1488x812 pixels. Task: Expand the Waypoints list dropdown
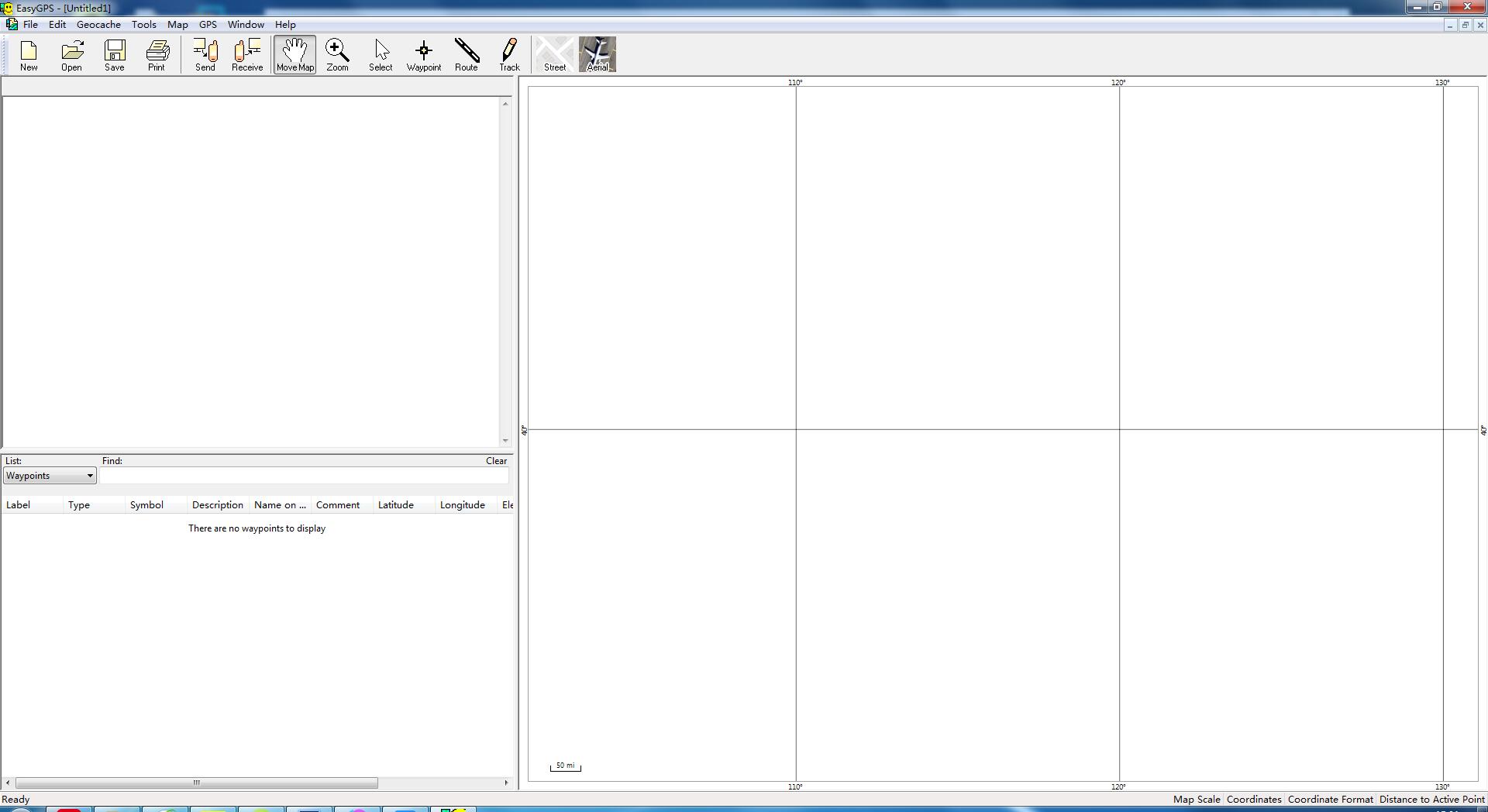coord(89,476)
